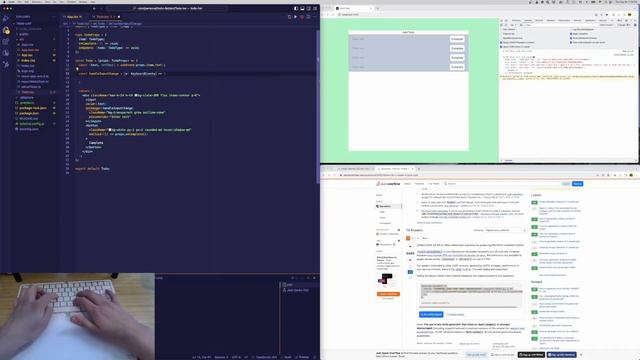Click the code-action lightbulb in the editor gutter
Screen dimensions: 640x360
click(x=77, y=69)
